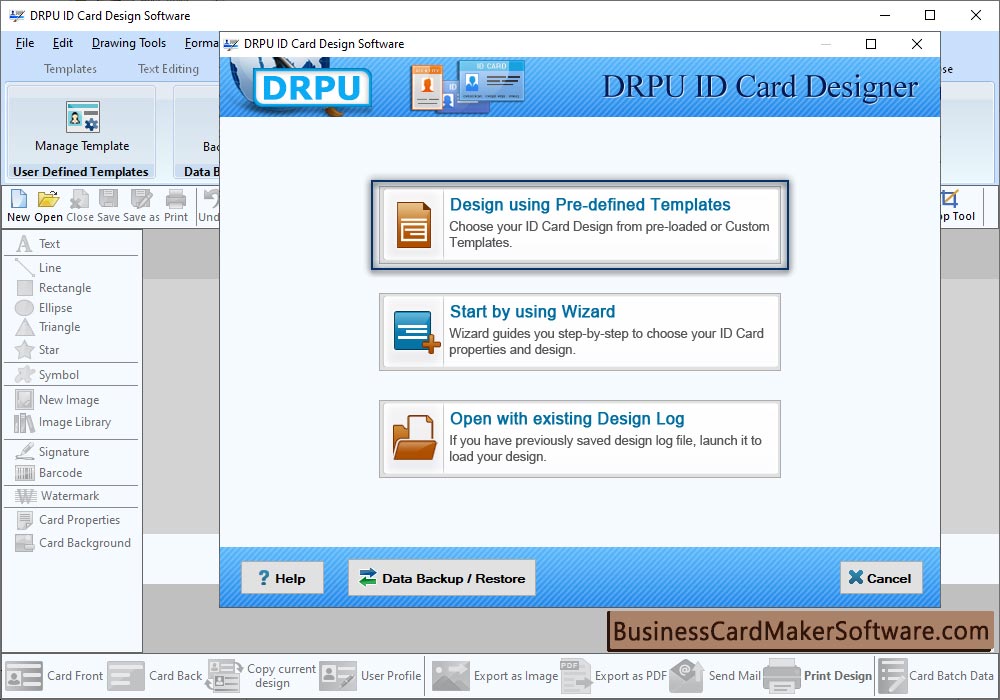Choose Start by using Wizard option
The width and height of the screenshot is (1000, 700).
[580, 332]
